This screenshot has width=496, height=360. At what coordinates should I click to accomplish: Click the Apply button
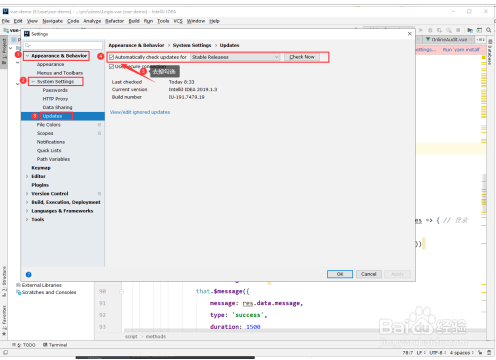[x=397, y=274]
